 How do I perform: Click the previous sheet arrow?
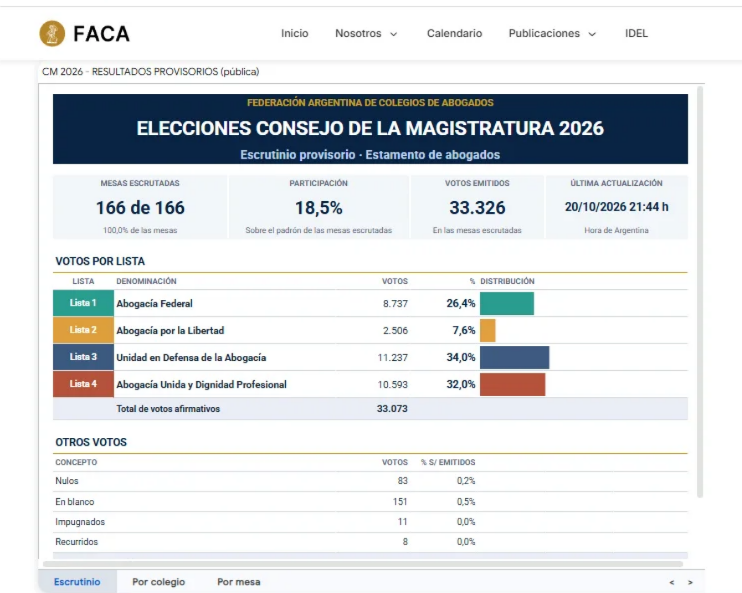pyautogui.click(x=671, y=582)
